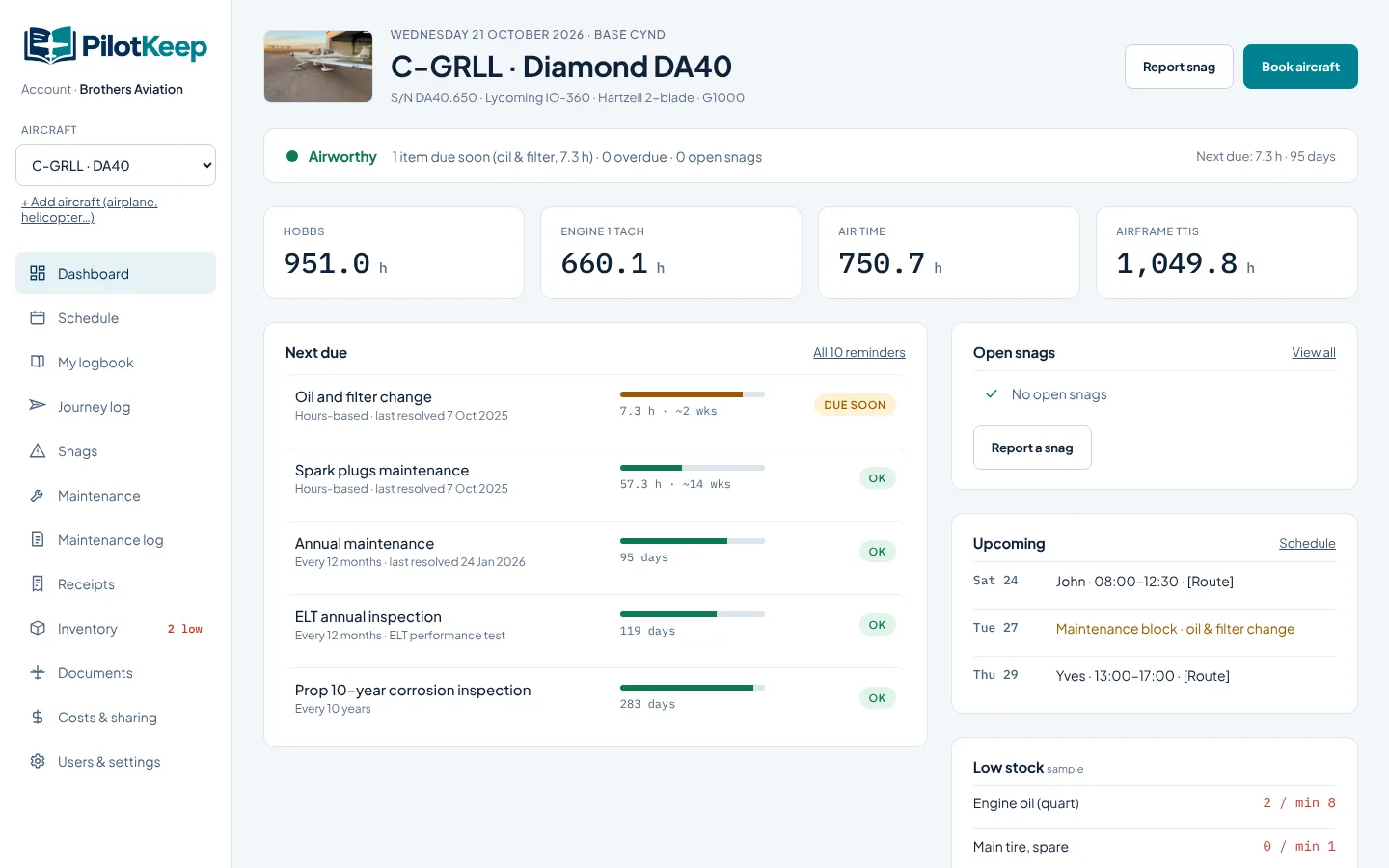Click the Add aircraft link
Image resolution: width=1389 pixels, height=868 pixels.
89,209
